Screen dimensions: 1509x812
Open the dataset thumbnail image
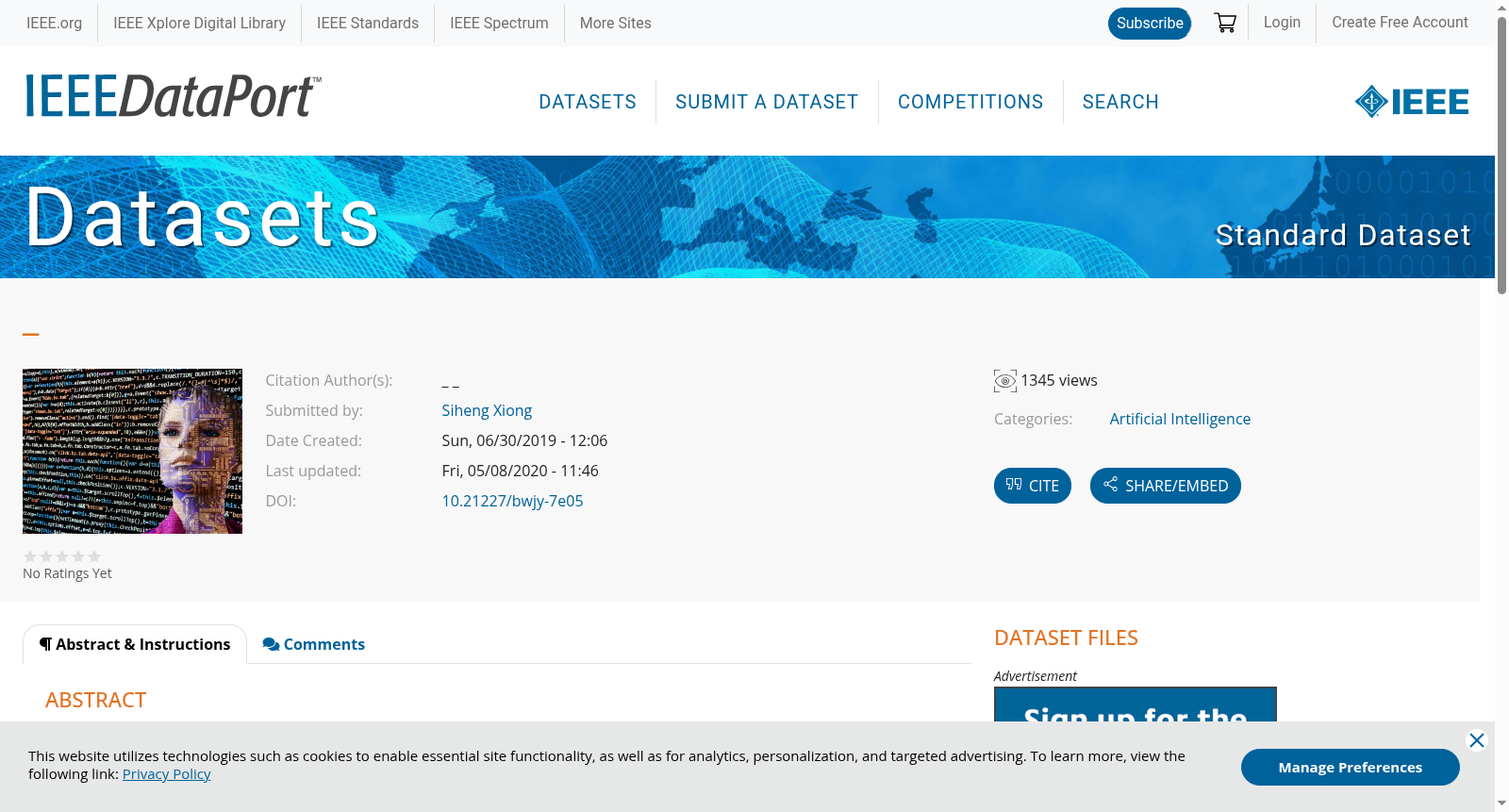tap(132, 451)
